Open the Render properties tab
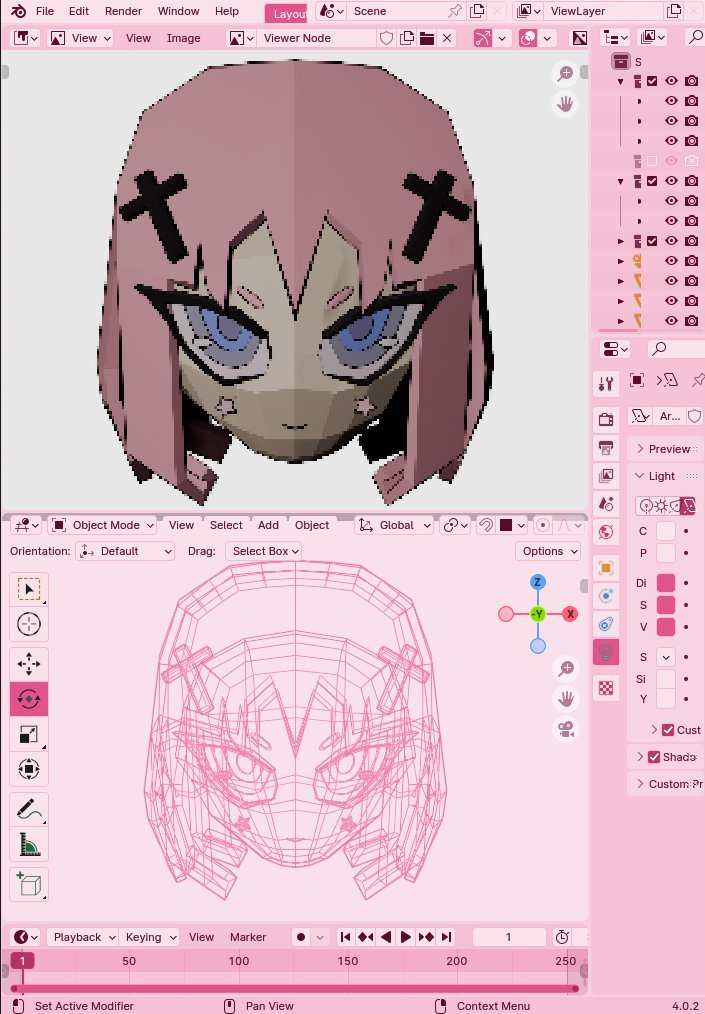The height and width of the screenshot is (1014, 705). [606, 419]
